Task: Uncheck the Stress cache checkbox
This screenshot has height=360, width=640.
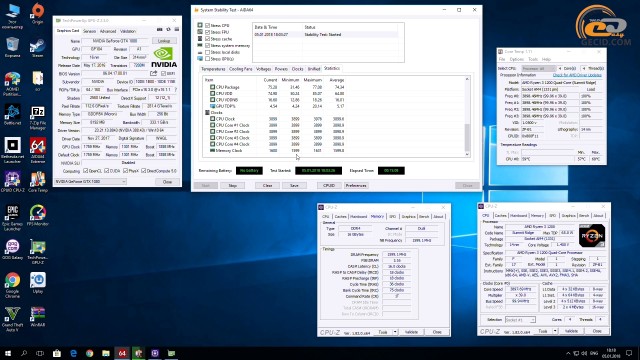Action: point(207,39)
